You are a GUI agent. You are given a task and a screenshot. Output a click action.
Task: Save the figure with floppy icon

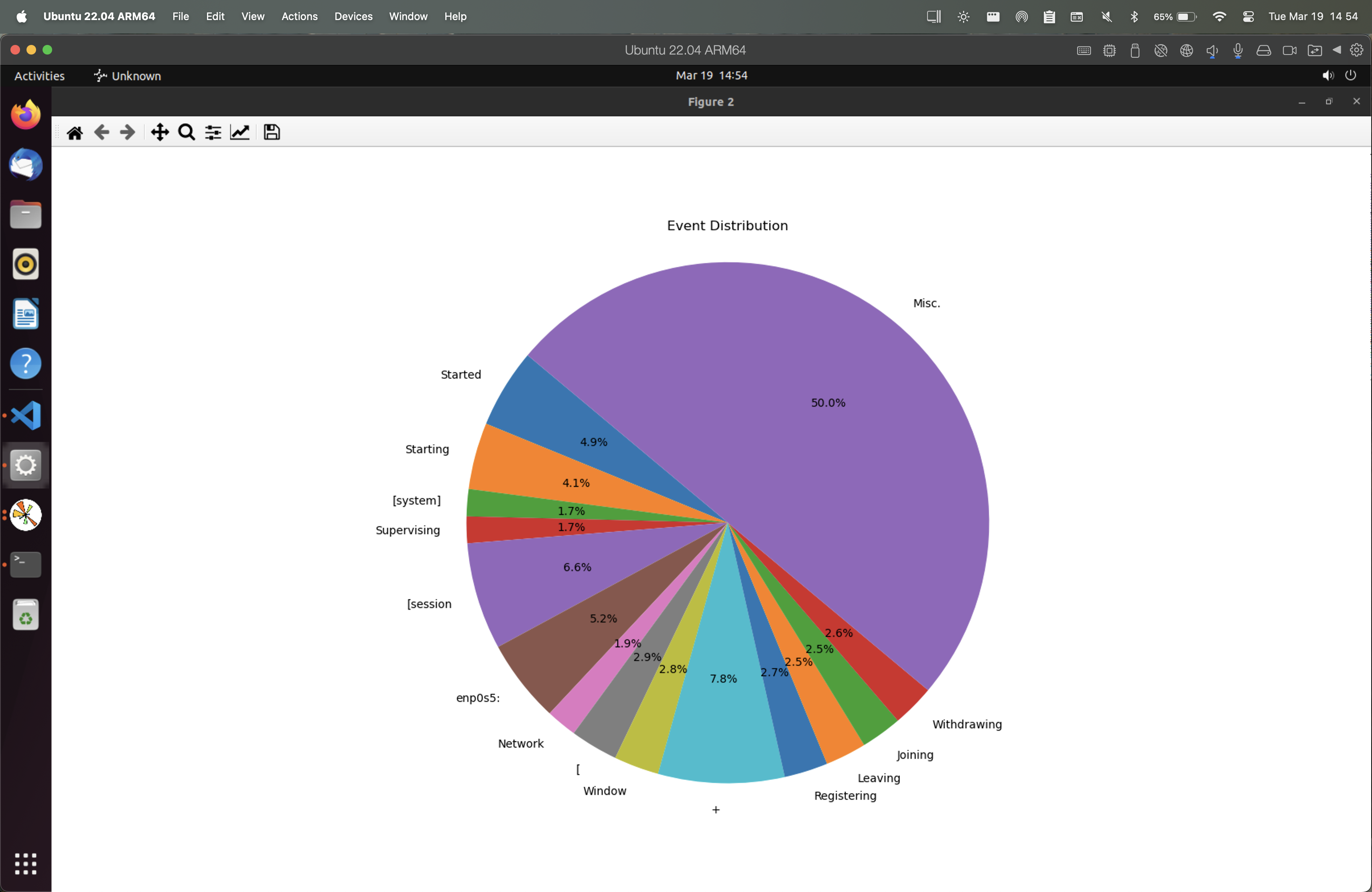coord(272,132)
